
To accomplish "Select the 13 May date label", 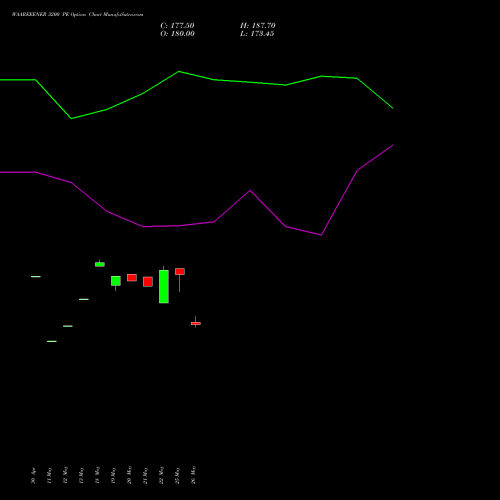I will click(x=81, y=476).
